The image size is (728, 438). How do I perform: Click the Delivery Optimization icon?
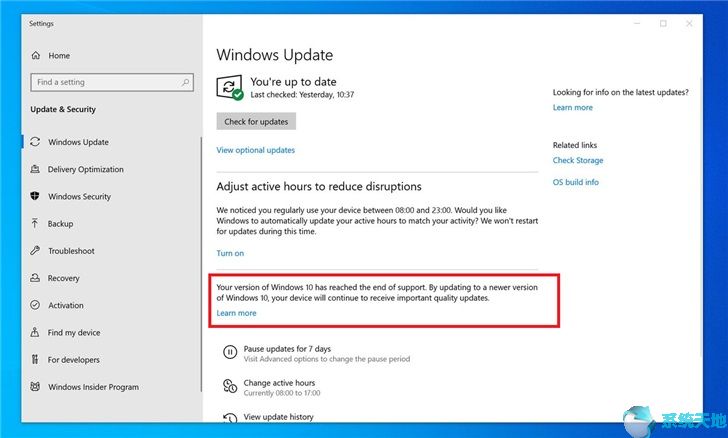35,169
